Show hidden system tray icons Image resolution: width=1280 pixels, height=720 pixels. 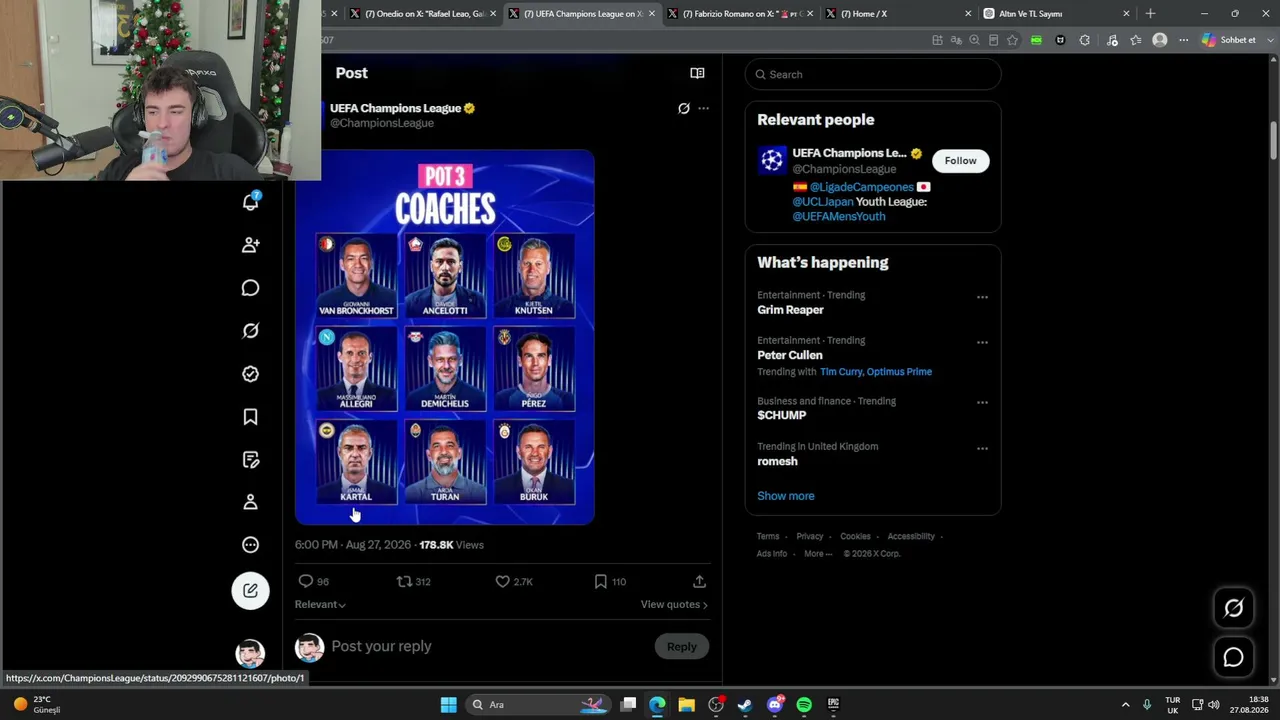coord(1125,705)
